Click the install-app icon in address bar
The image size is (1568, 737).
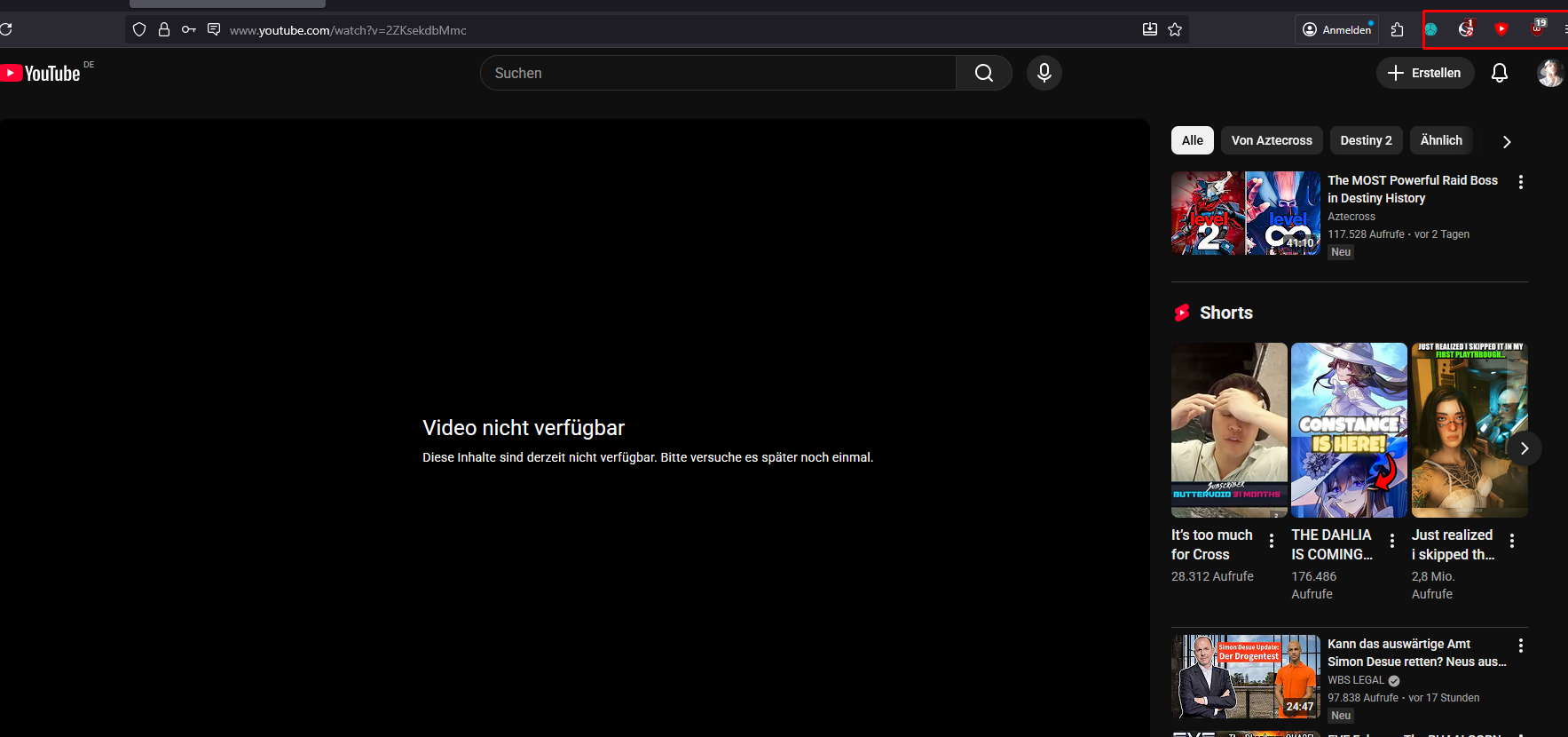1149,29
